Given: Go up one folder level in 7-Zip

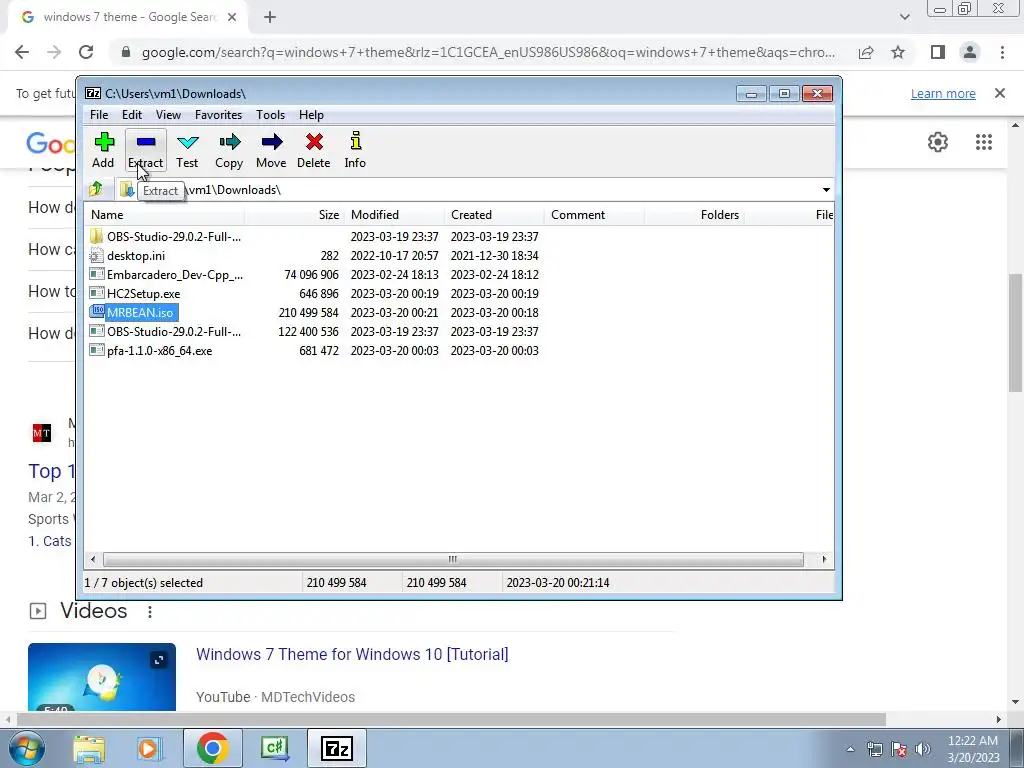Looking at the screenshot, I should [96, 189].
